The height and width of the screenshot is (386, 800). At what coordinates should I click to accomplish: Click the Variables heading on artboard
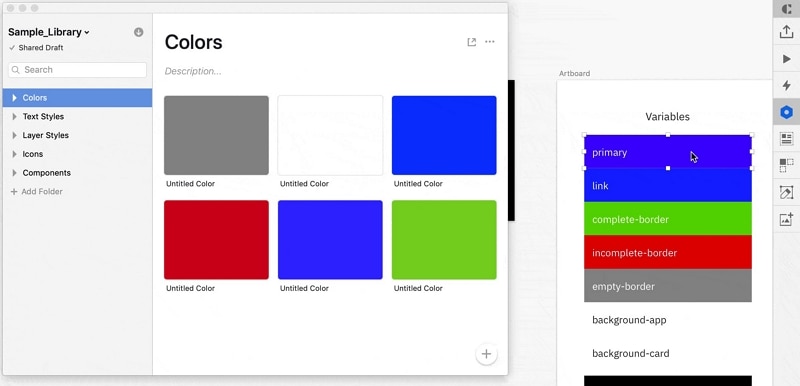tap(667, 117)
